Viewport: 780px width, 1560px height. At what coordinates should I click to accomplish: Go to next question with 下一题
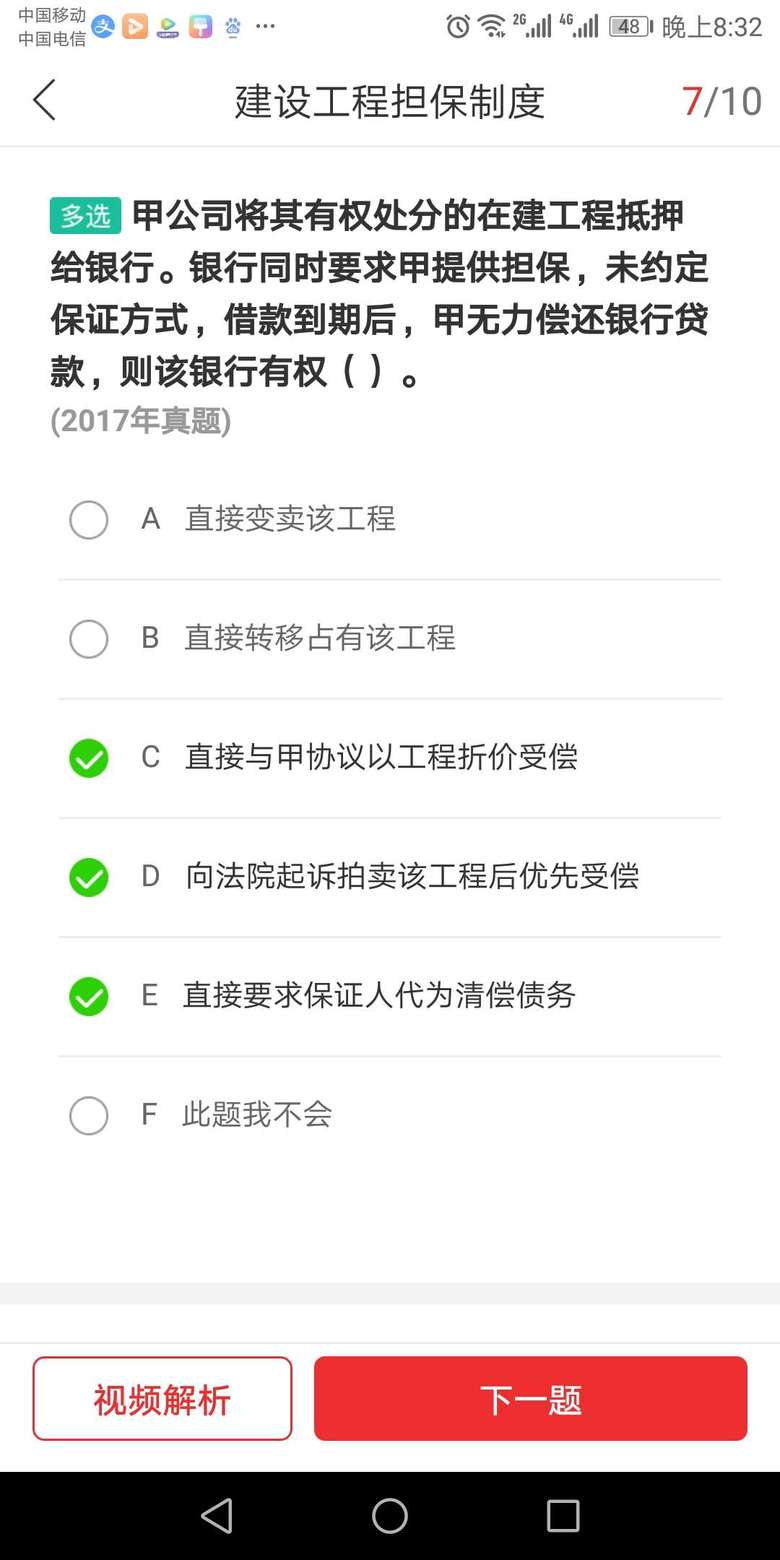[530, 1398]
